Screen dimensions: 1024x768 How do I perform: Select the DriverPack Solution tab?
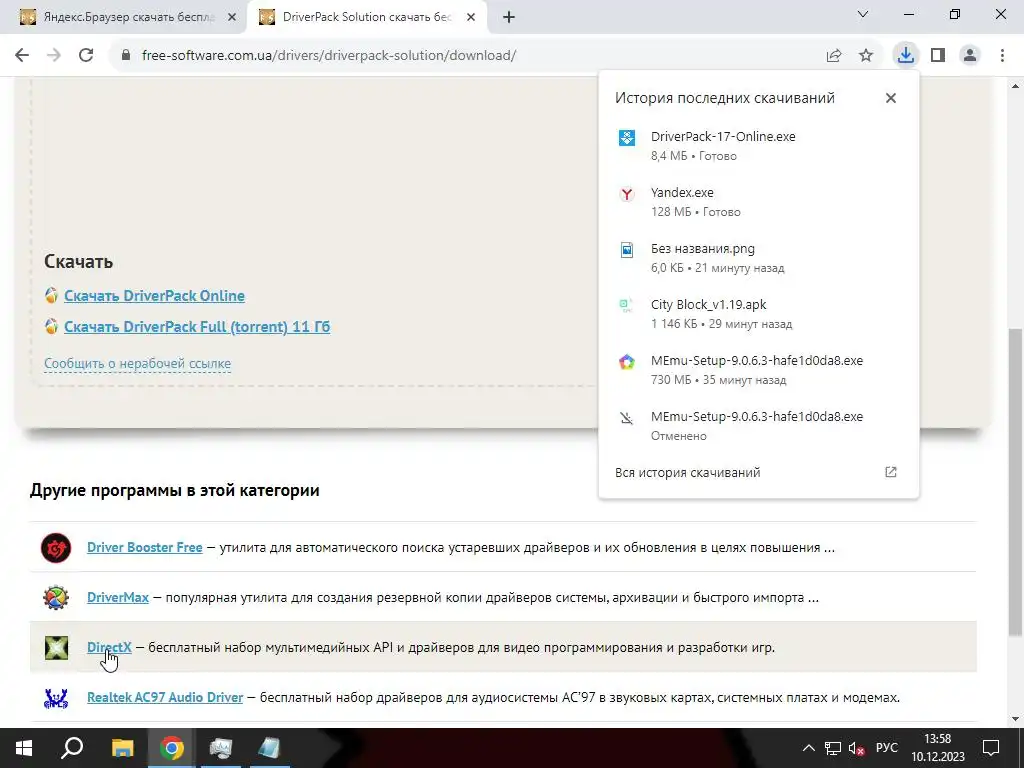(366, 17)
